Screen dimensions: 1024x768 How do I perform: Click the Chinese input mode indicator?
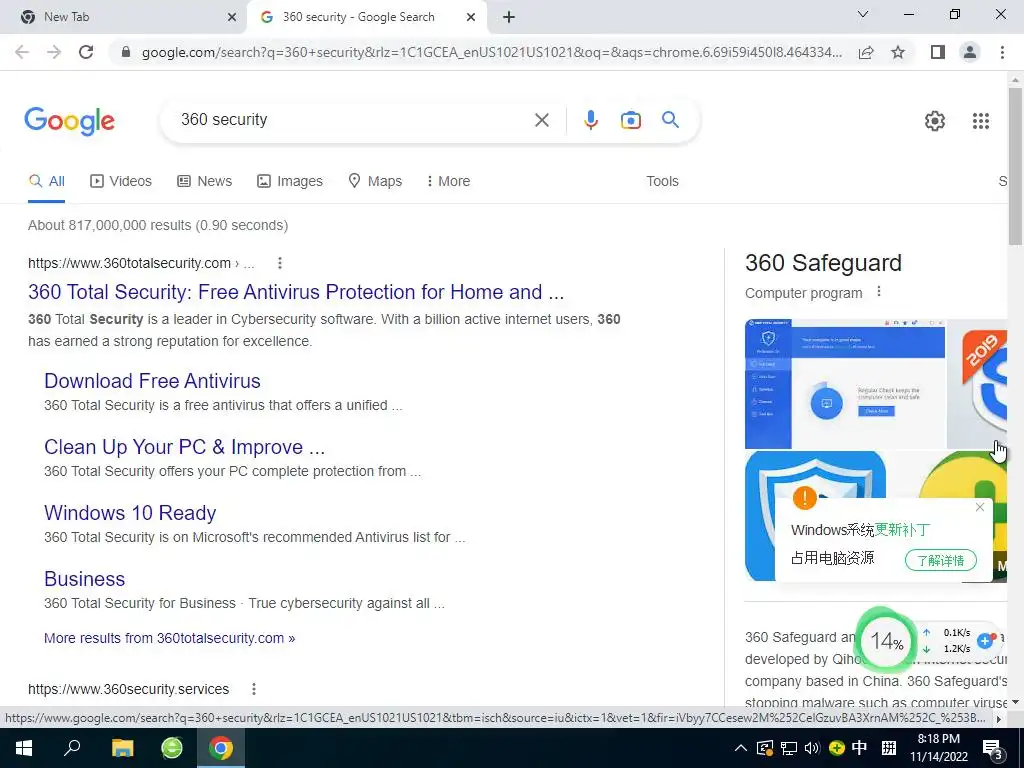(x=859, y=748)
